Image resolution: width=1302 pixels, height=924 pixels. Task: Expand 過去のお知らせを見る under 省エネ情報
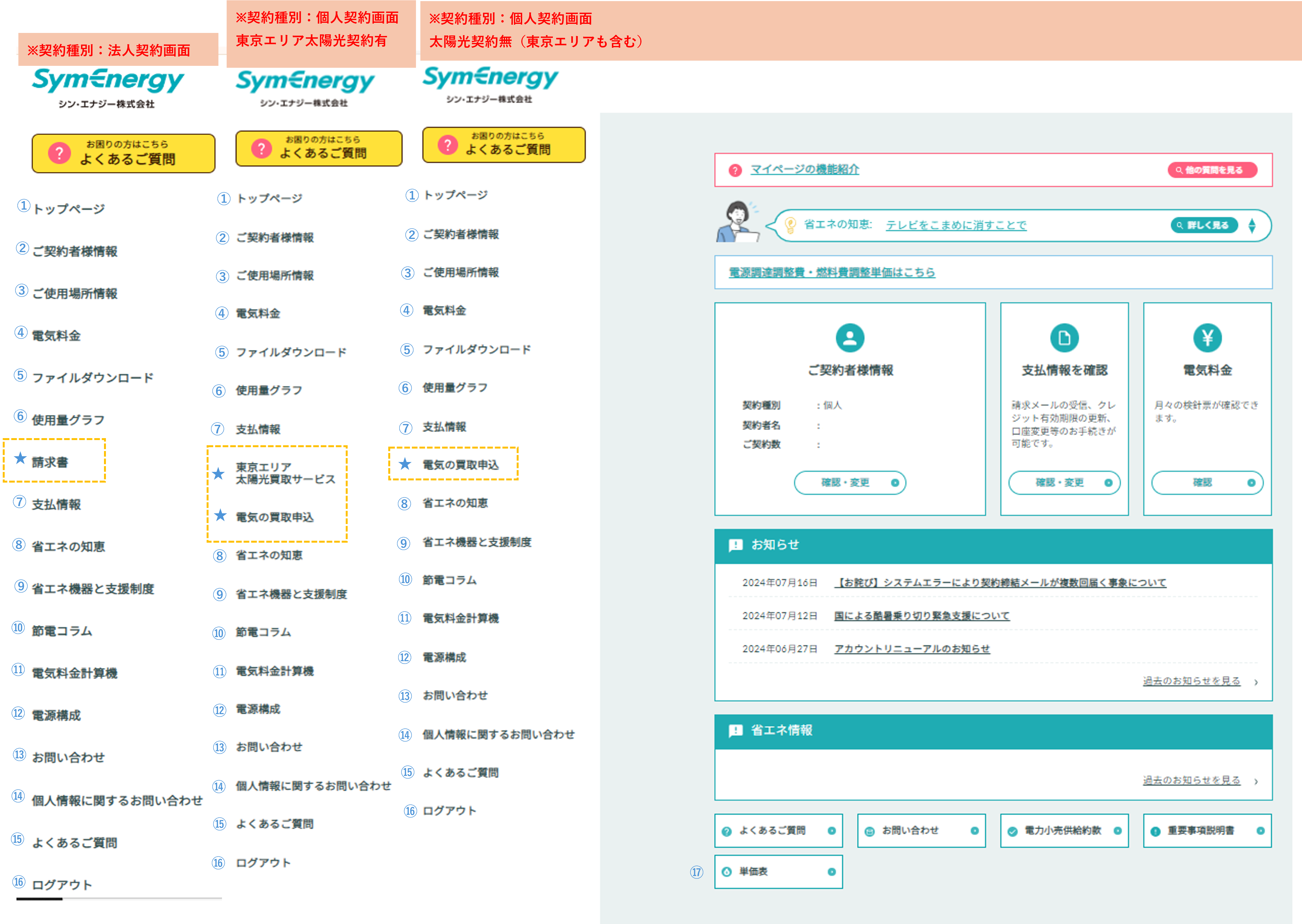pos(1192,780)
